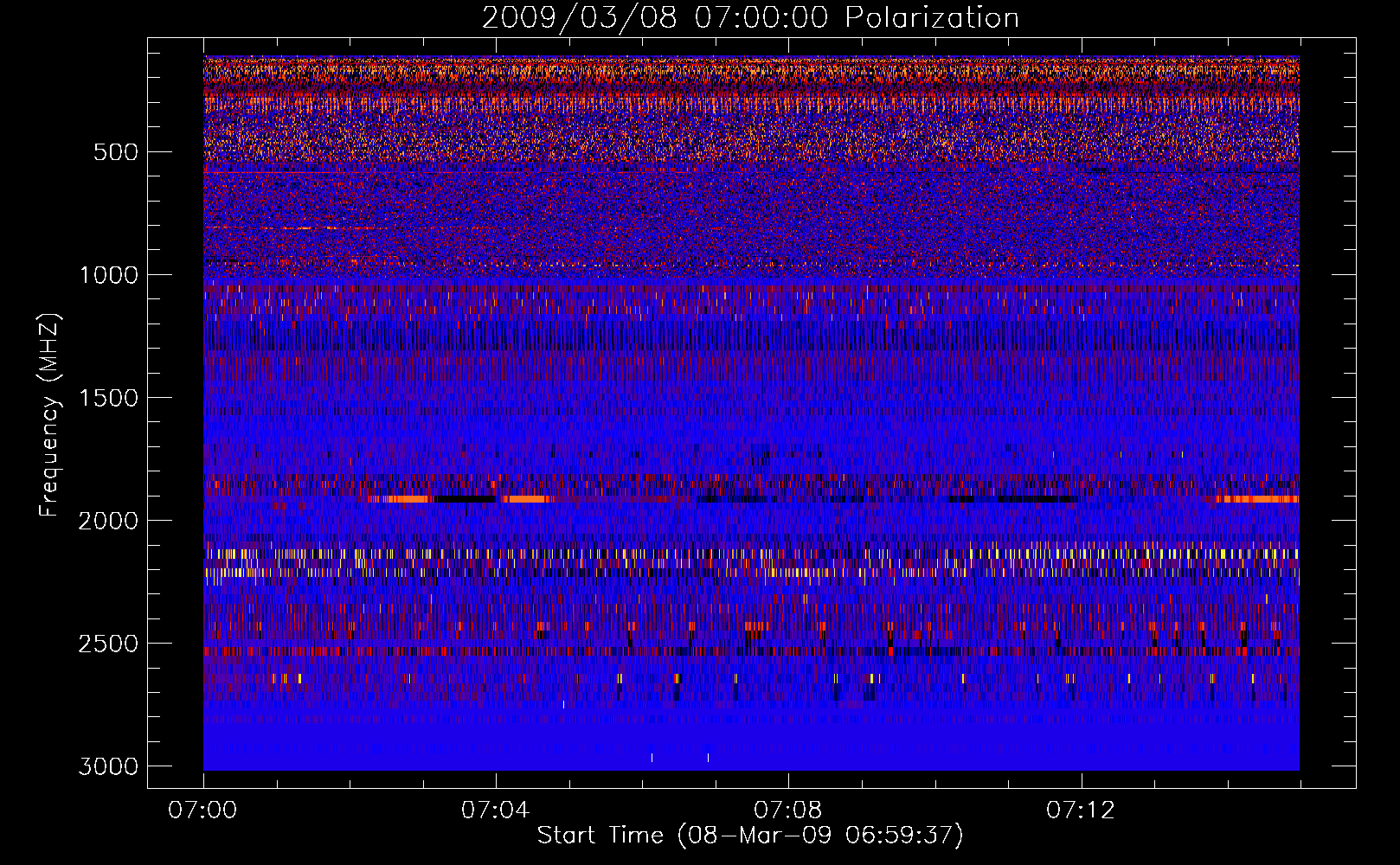This screenshot has width=1400, height=865.
Task: Click the 07:00 time tick label
Action: [202, 811]
